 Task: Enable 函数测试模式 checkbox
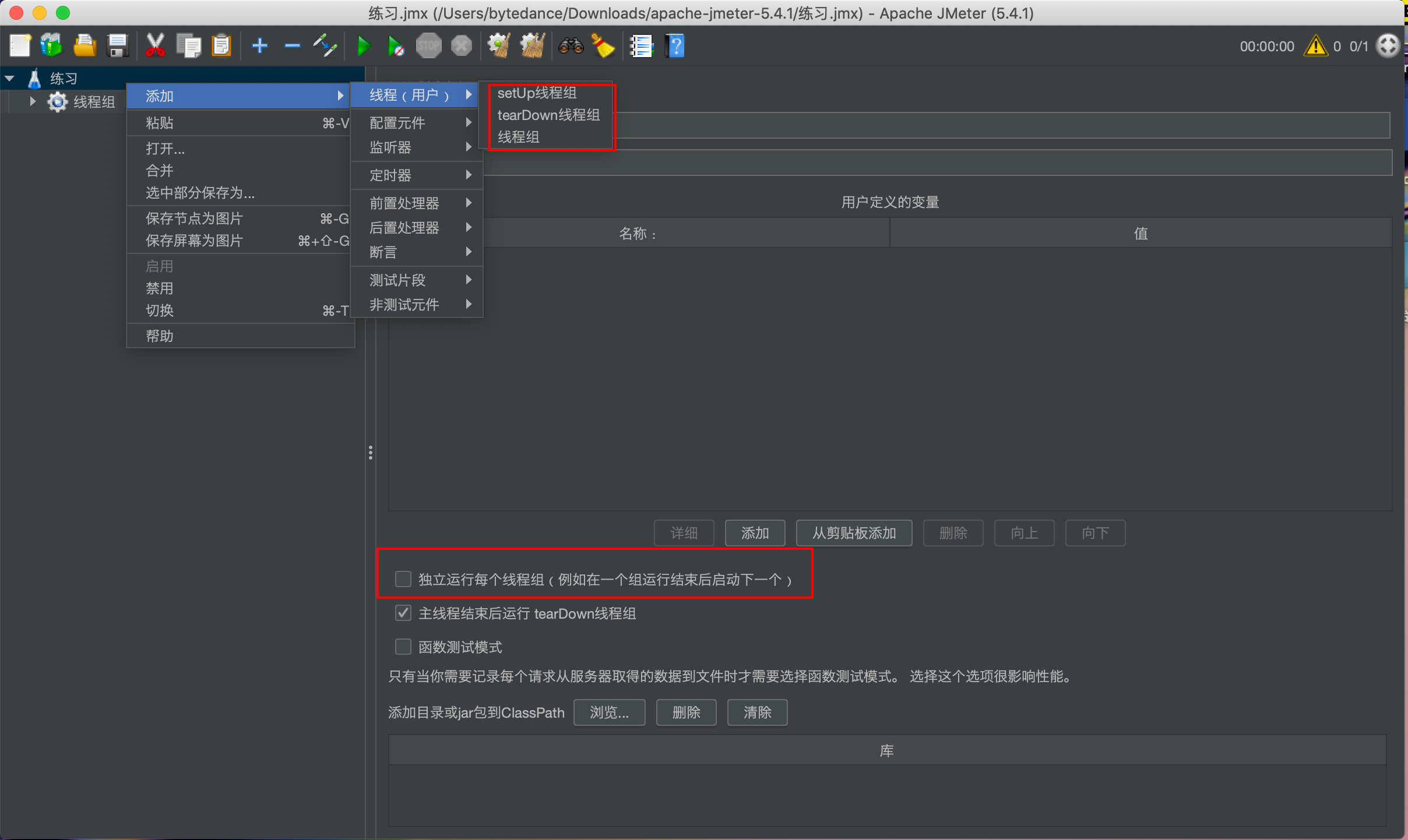point(403,646)
